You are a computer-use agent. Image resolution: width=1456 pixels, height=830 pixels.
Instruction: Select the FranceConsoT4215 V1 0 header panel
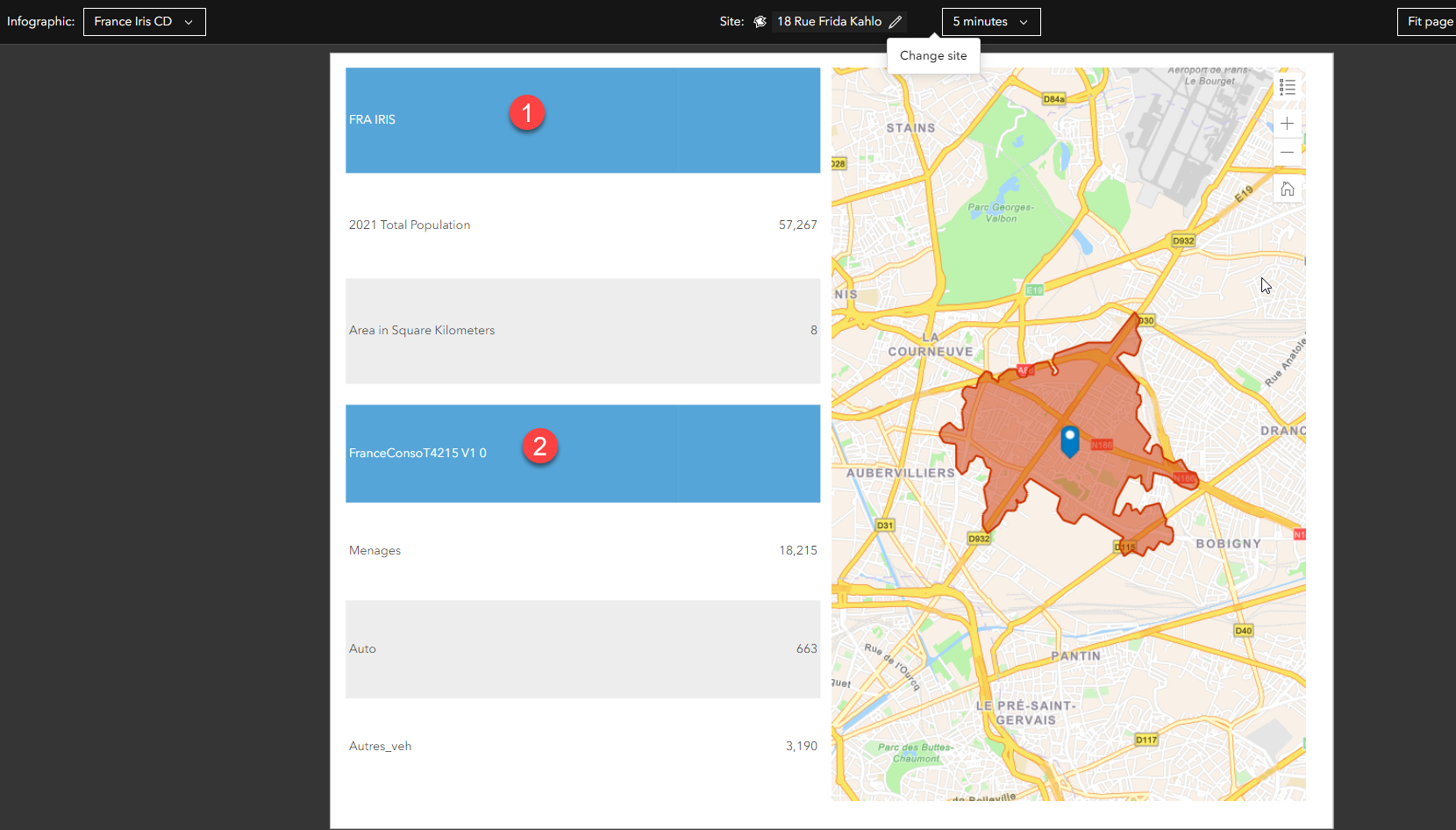[582, 454]
